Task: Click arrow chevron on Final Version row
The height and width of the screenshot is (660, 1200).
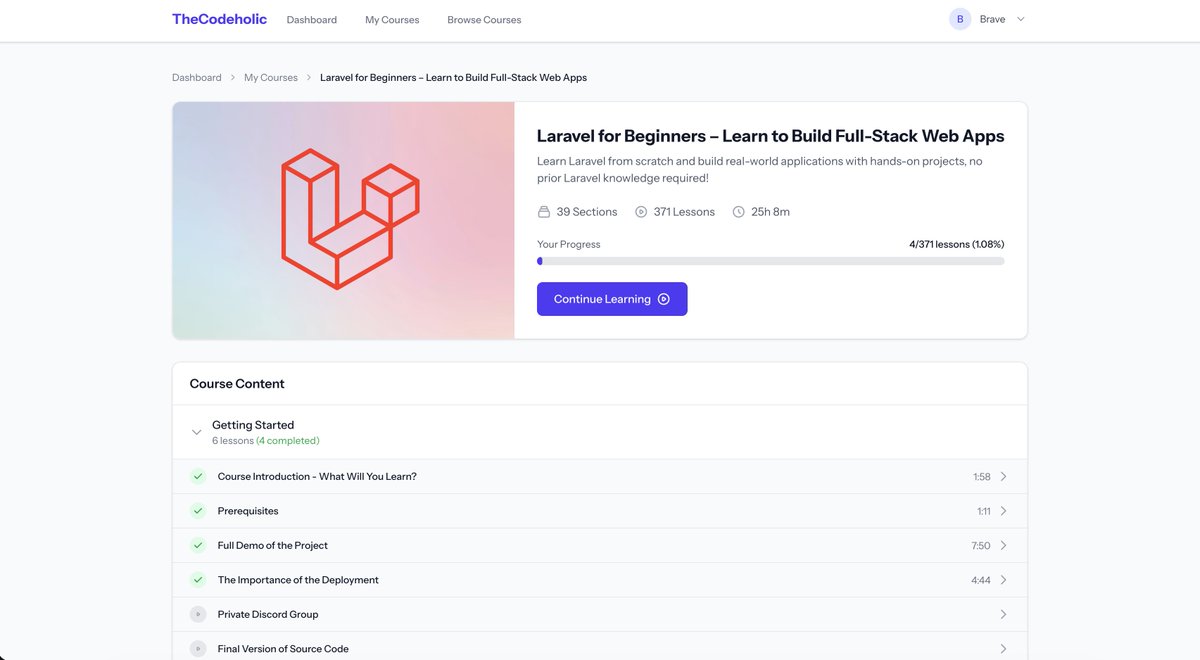Action: [x=1003, y=649]
